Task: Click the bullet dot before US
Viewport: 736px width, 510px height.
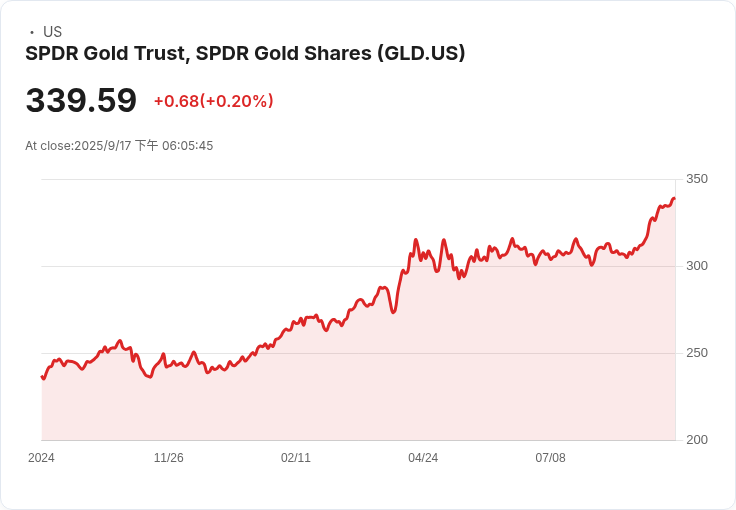Action: [x=31, y=32]
